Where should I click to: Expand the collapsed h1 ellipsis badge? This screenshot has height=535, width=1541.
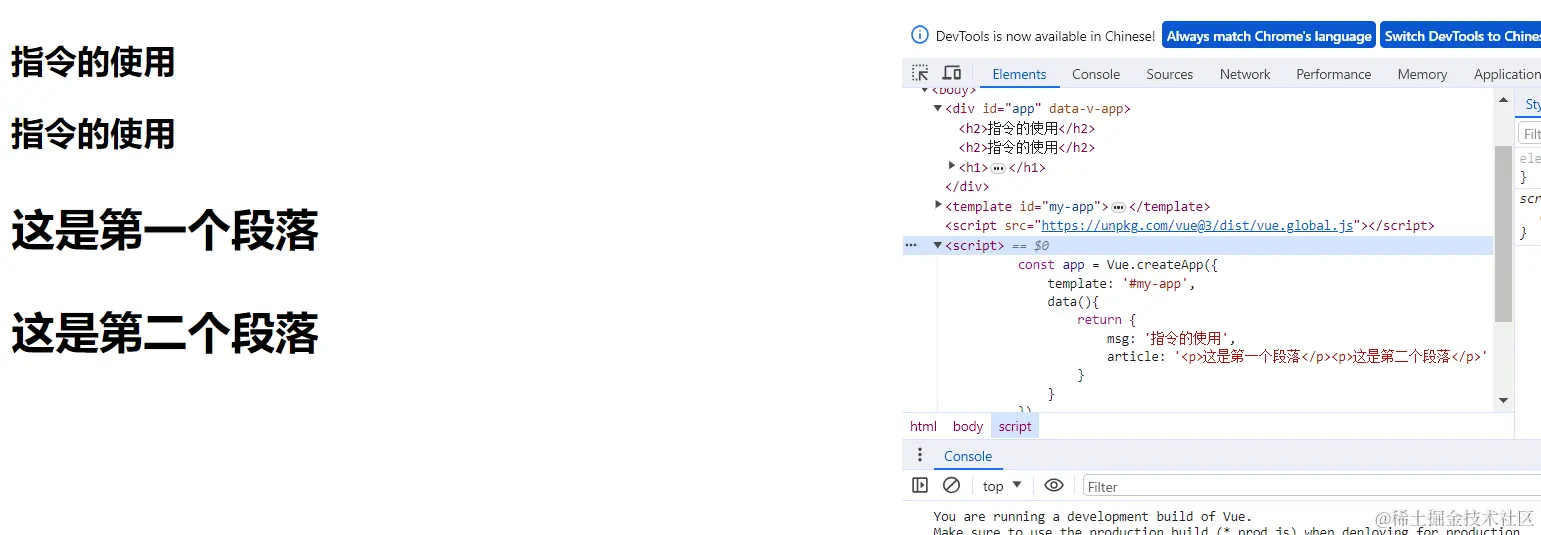pos(998,168)
